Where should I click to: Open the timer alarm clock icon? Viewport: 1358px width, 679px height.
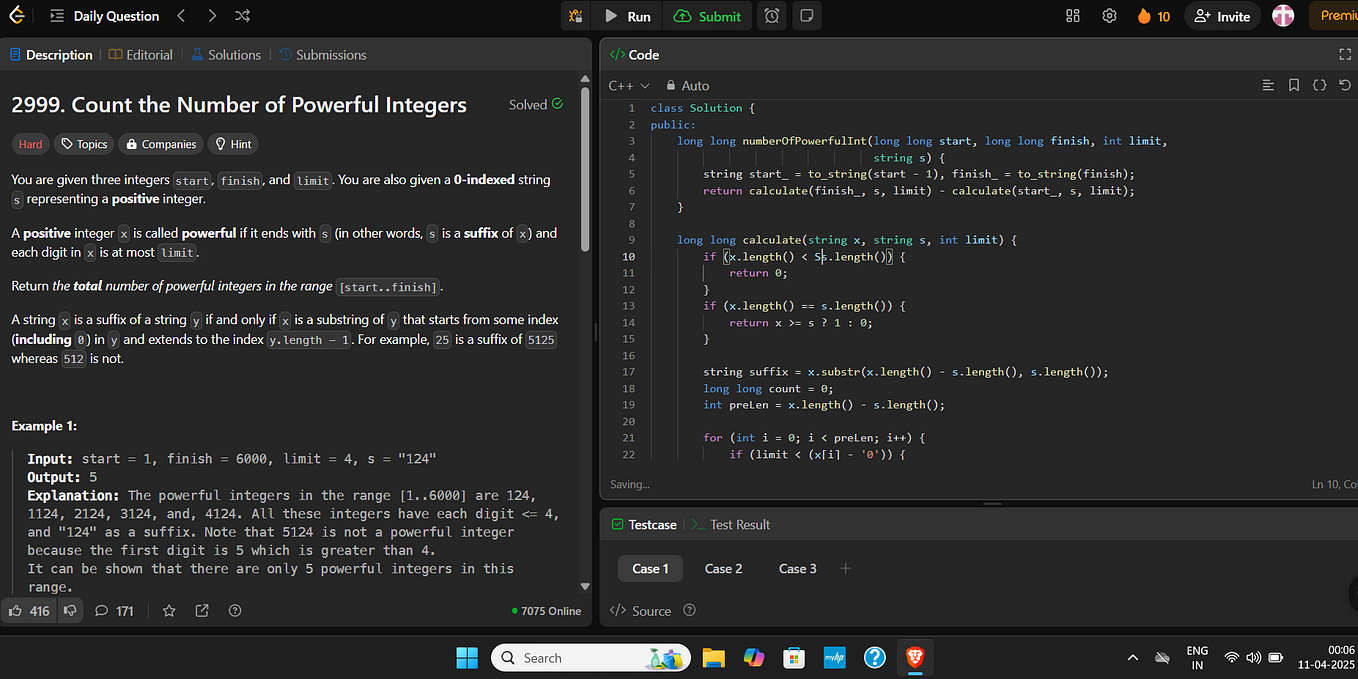(772, 16)
